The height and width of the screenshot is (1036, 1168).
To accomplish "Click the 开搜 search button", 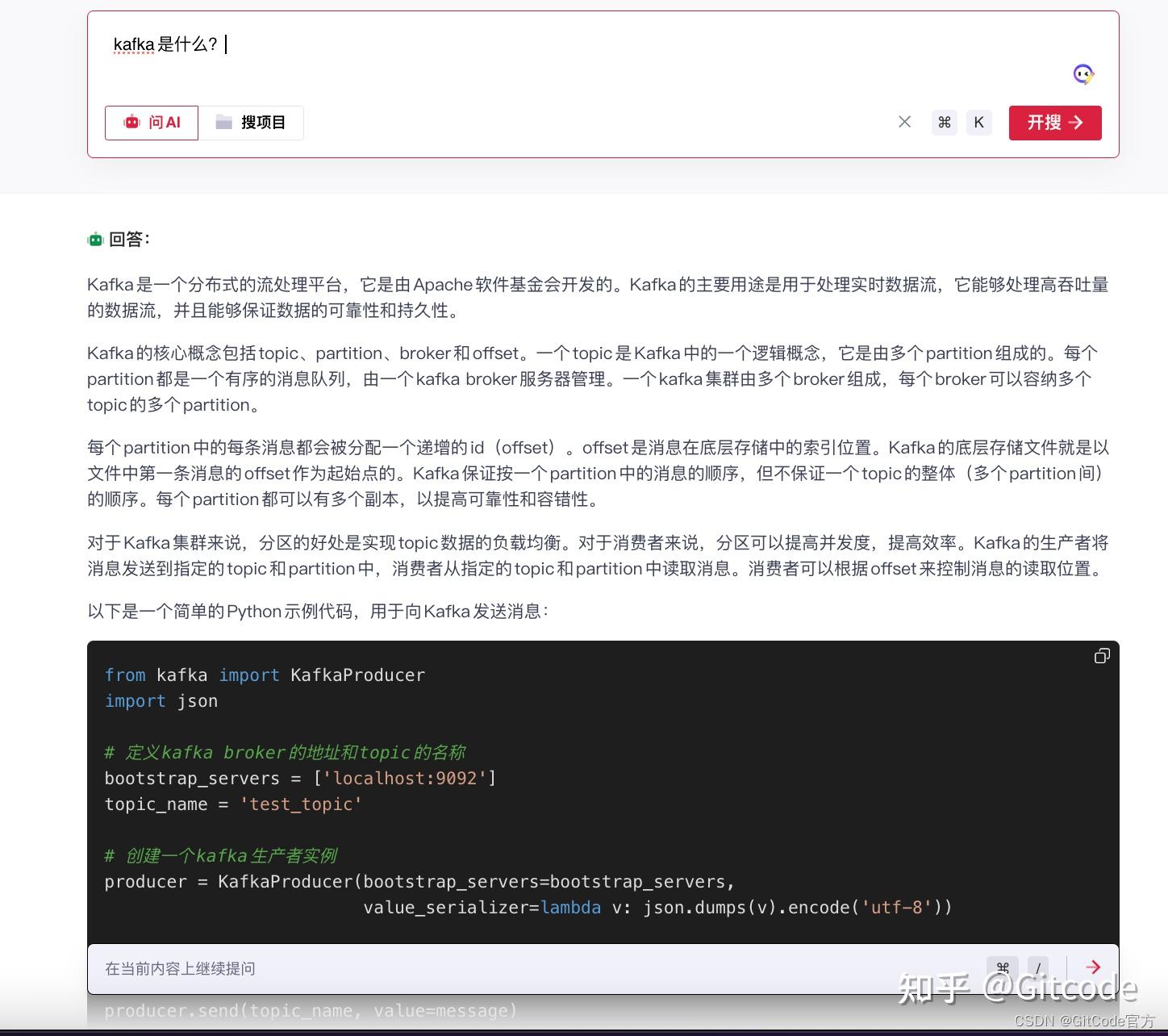I will 1054,123.
